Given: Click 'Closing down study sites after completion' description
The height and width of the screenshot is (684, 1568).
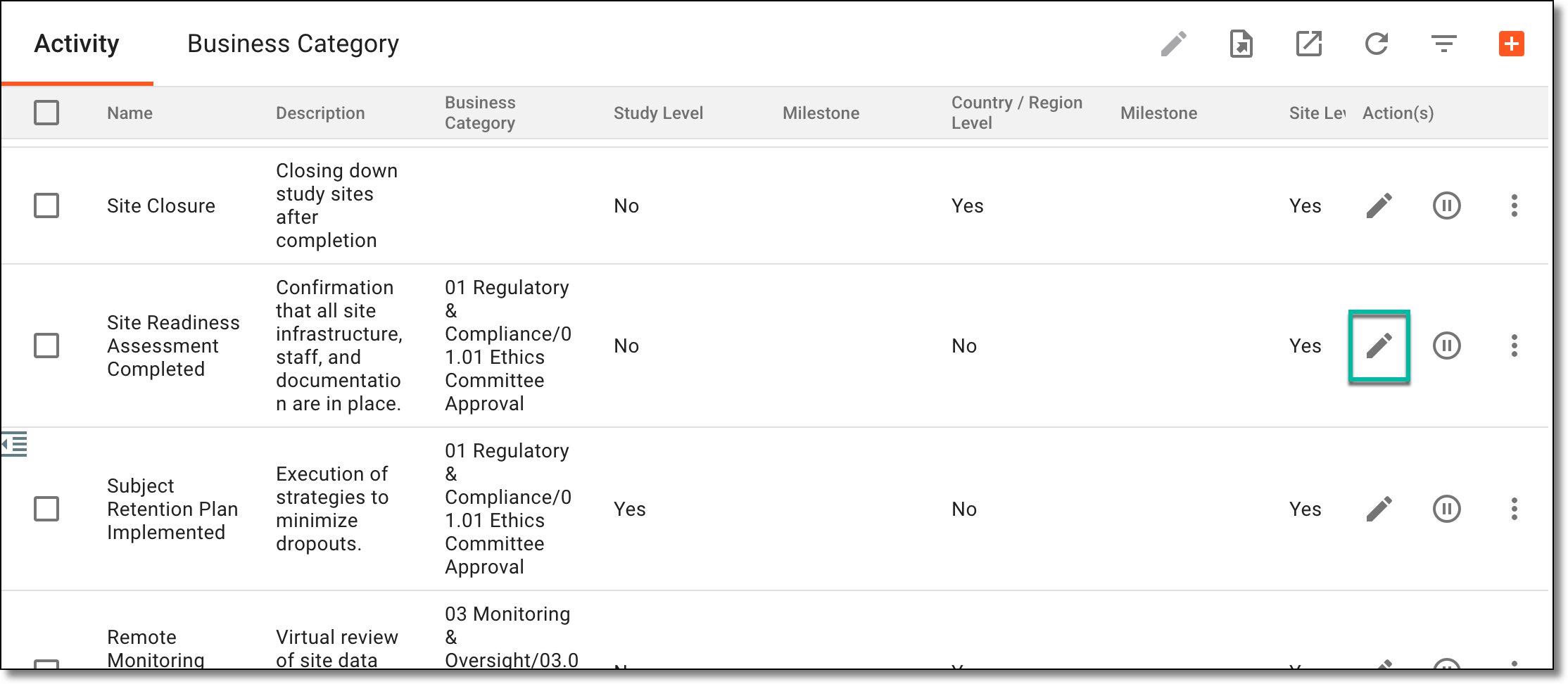Looking at the screenshot, I should [336, 205].
